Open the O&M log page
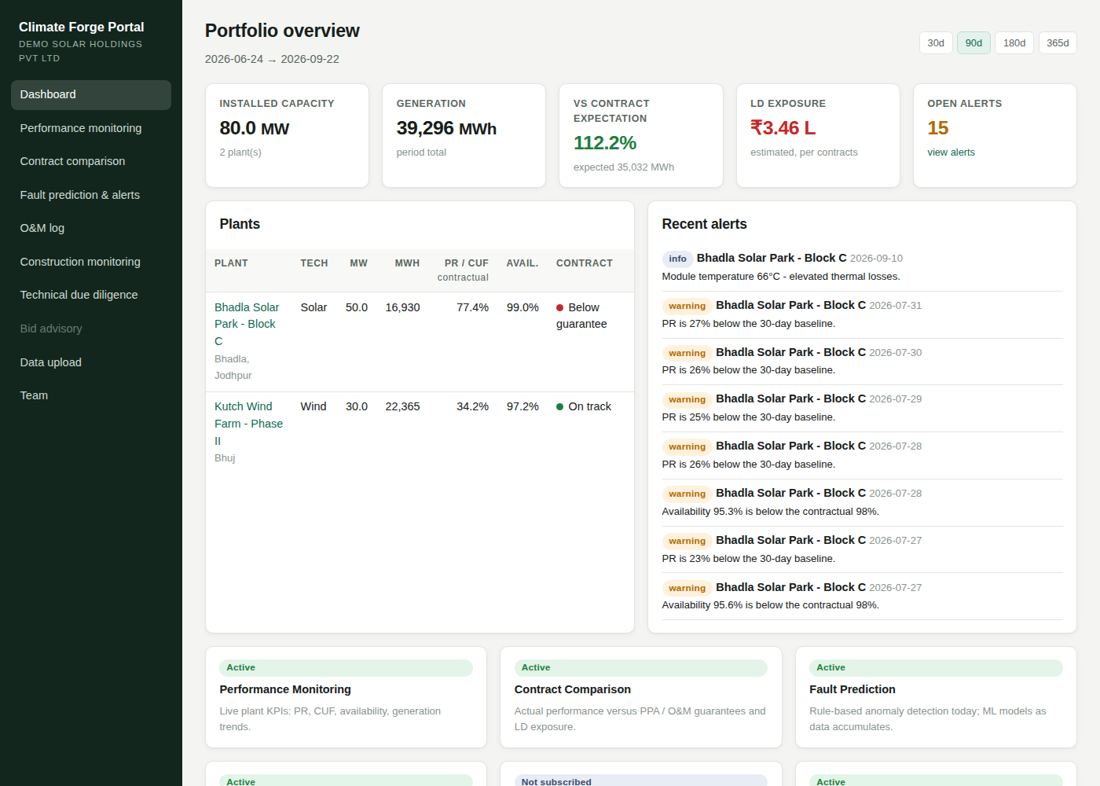Screen dimensions: 1100x786 90,228
